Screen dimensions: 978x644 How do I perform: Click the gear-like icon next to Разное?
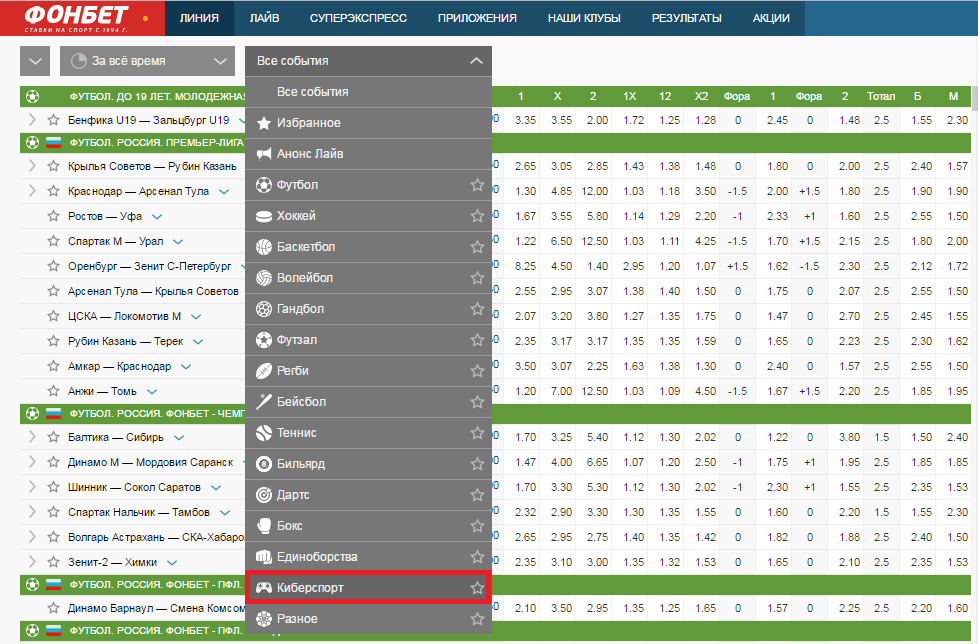coord(264,618)
